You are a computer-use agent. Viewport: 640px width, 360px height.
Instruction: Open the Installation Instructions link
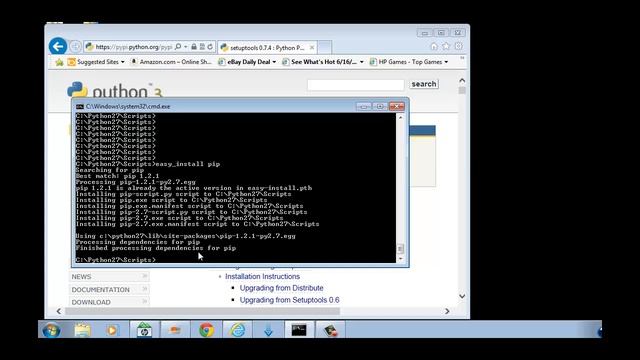click(262, 276)
